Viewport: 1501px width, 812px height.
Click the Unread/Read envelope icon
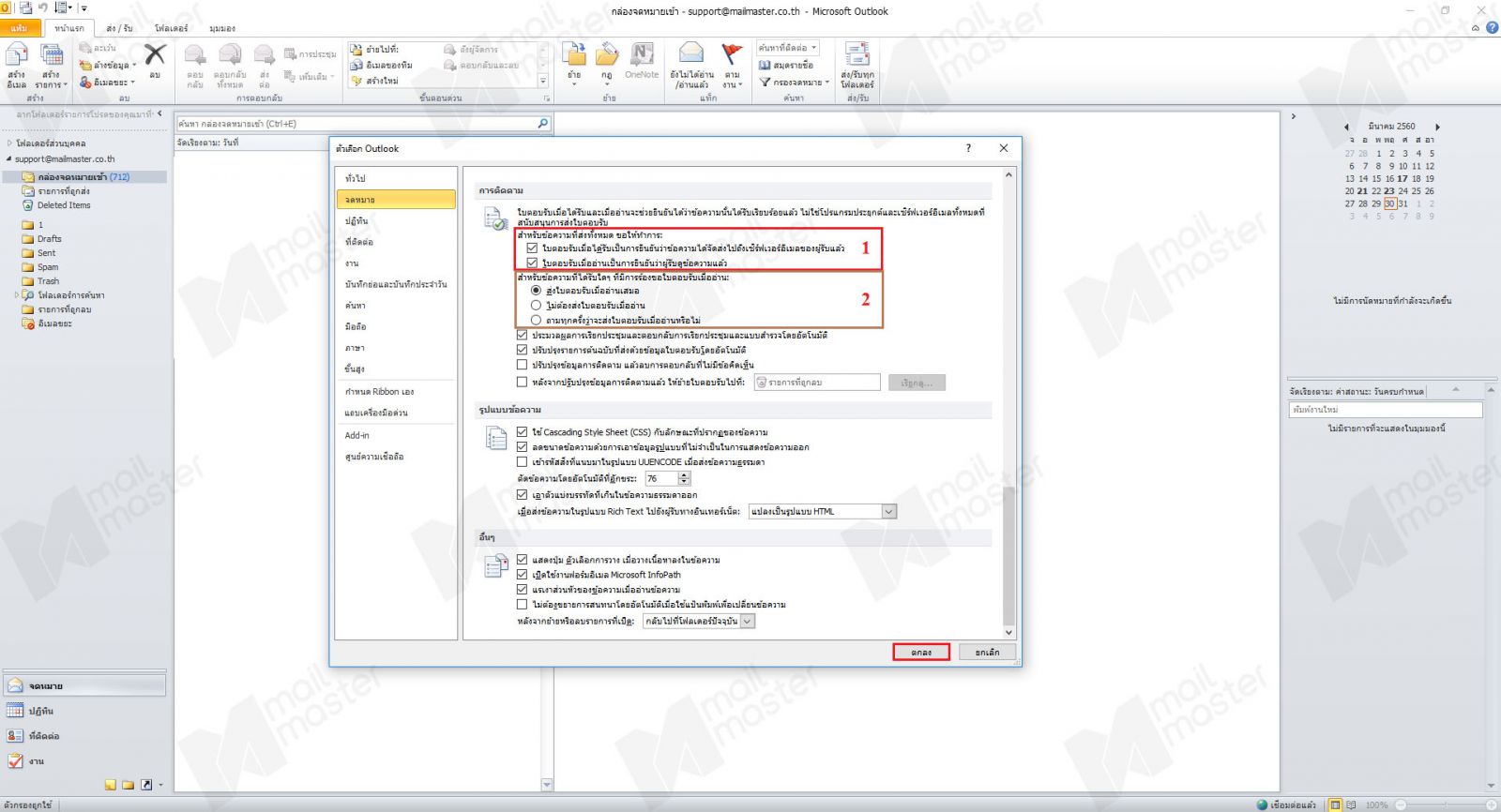point(691,54)
